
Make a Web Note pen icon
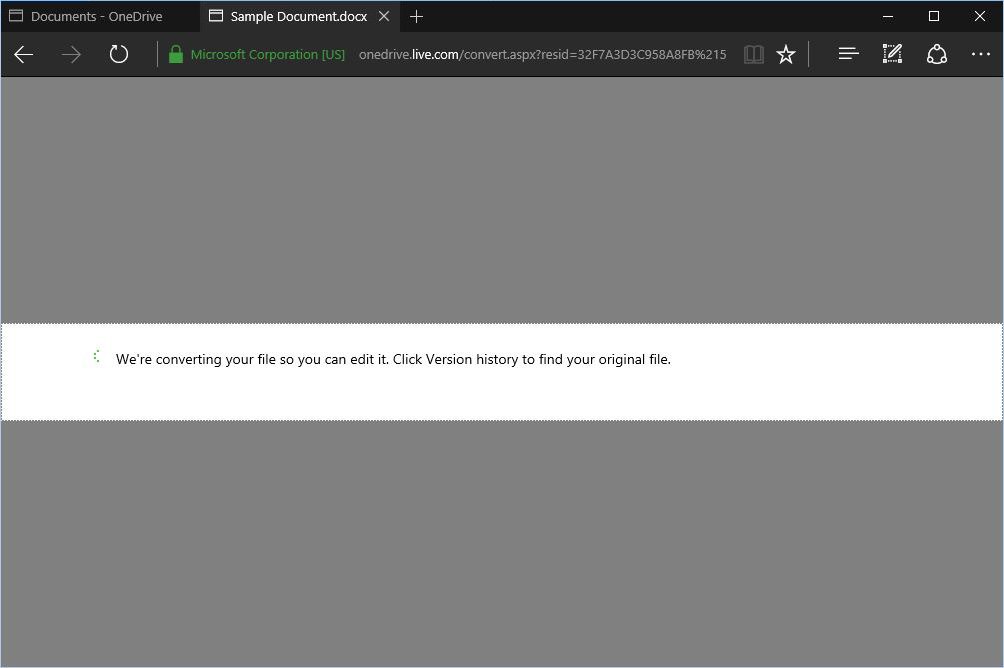click(892, 54)
